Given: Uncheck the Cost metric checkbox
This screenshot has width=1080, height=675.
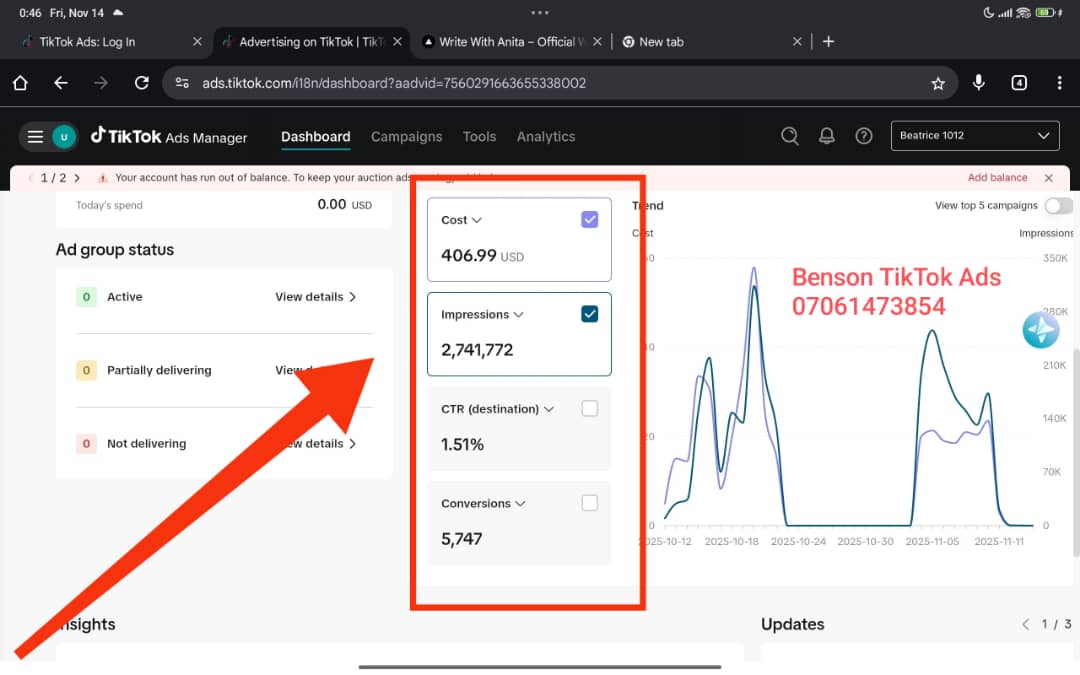Looking at the screenshot, I should tap(589, 220).
